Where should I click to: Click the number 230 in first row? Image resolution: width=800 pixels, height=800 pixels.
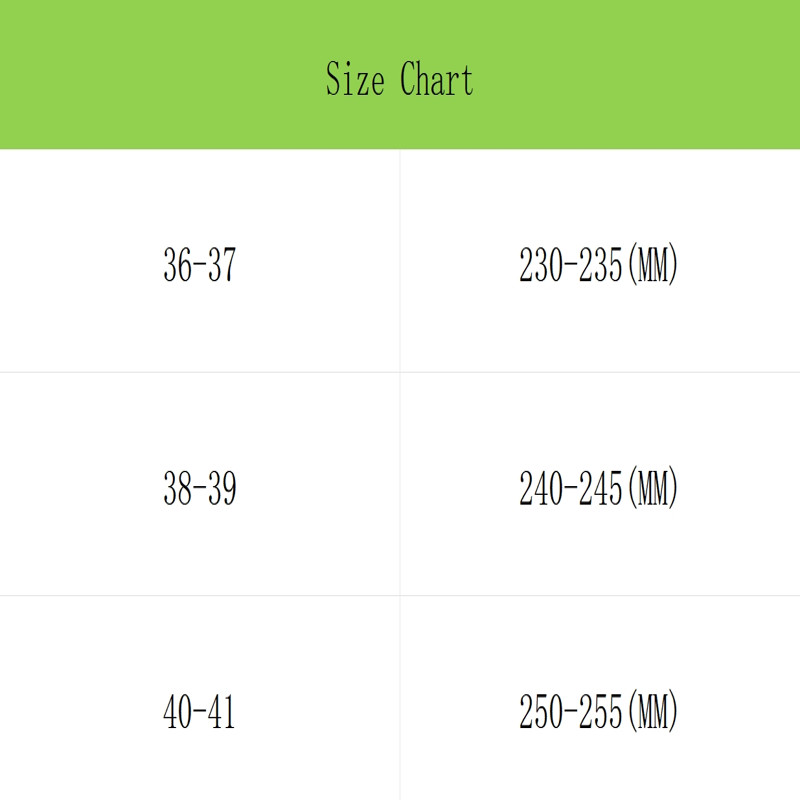click(541, 266)
